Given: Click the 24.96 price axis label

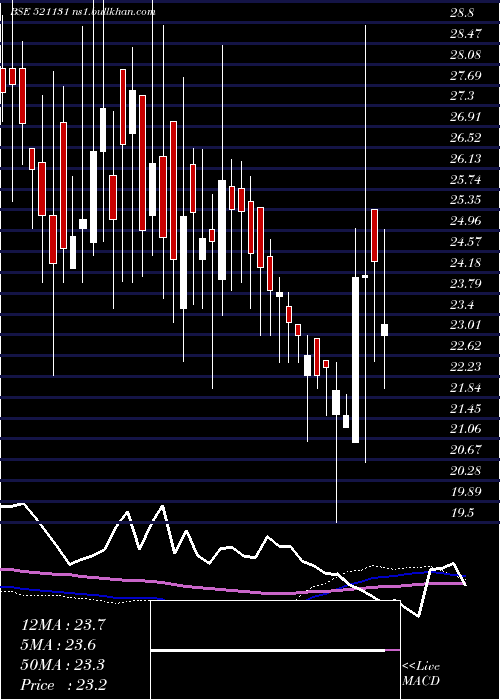Looking at the screenshot, I should coord(465,221).
